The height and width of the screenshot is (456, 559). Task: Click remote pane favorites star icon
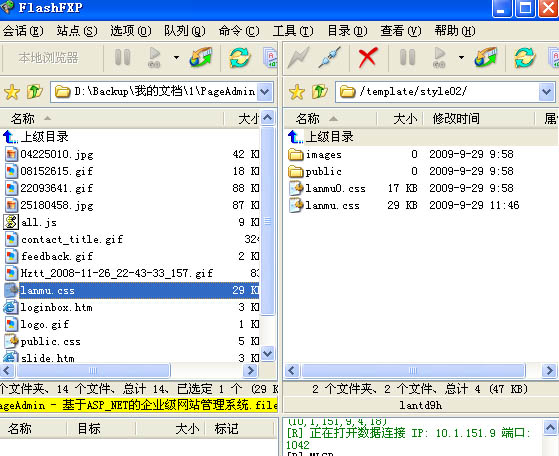pyautogui.click(x=297, y=92)
